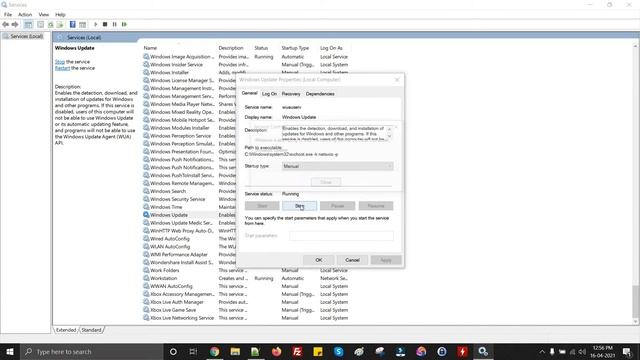Click the Pause Service toolbar icon
The width and height of the screenshot is (640, 360).
pyautogui.click(x=115, y=24)
